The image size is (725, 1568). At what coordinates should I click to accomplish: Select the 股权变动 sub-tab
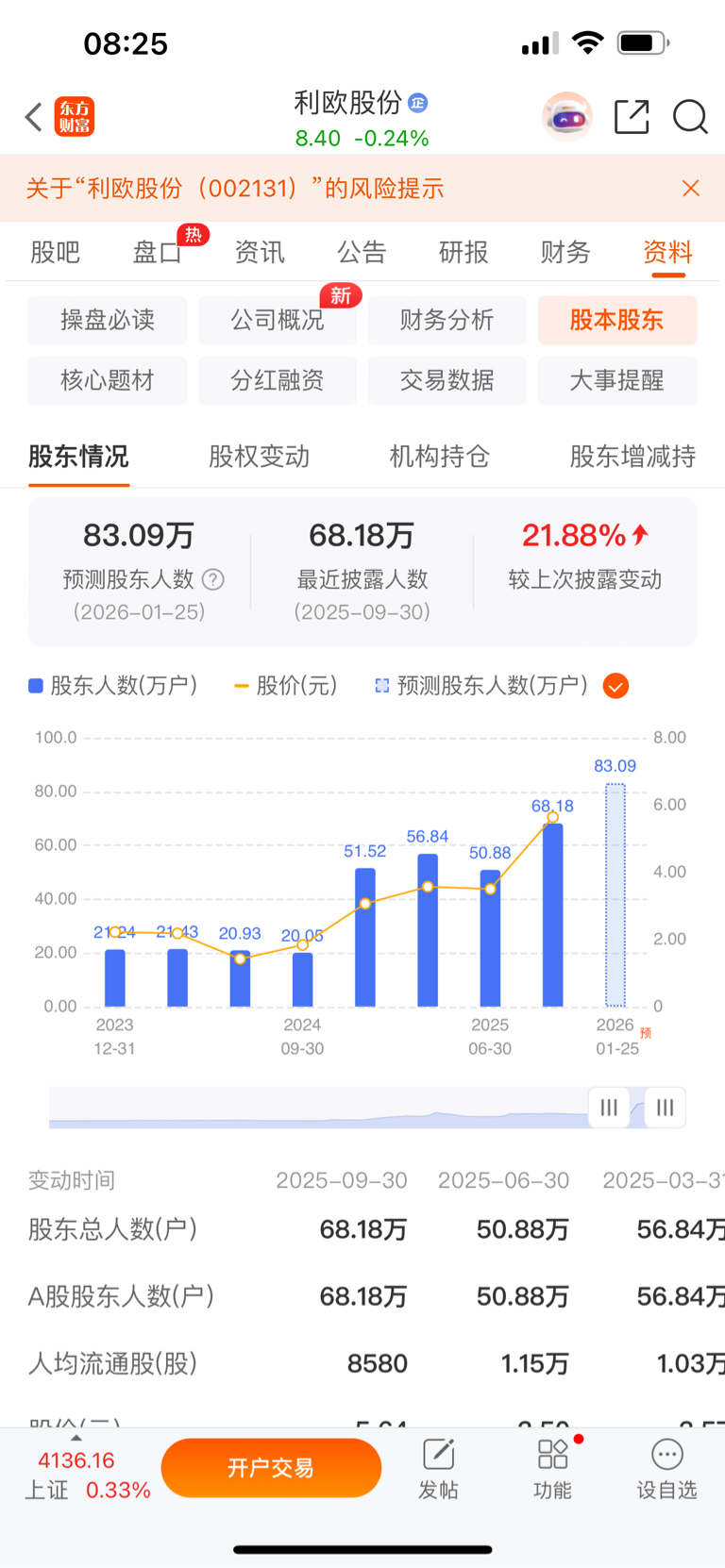point(259,457)
